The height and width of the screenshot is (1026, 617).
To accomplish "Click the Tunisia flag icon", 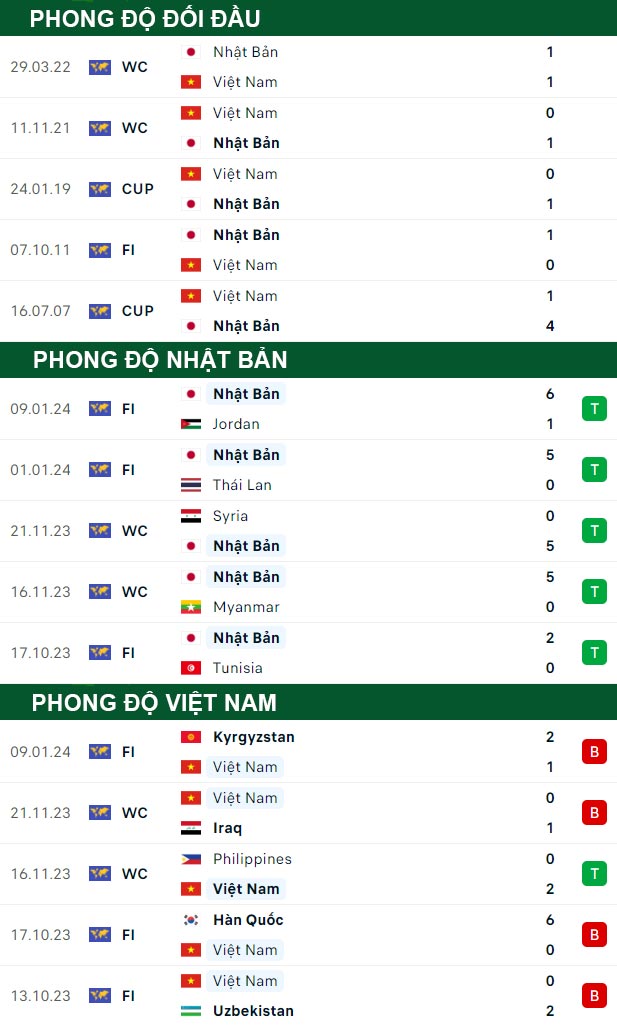I will (x=190, y=668).
